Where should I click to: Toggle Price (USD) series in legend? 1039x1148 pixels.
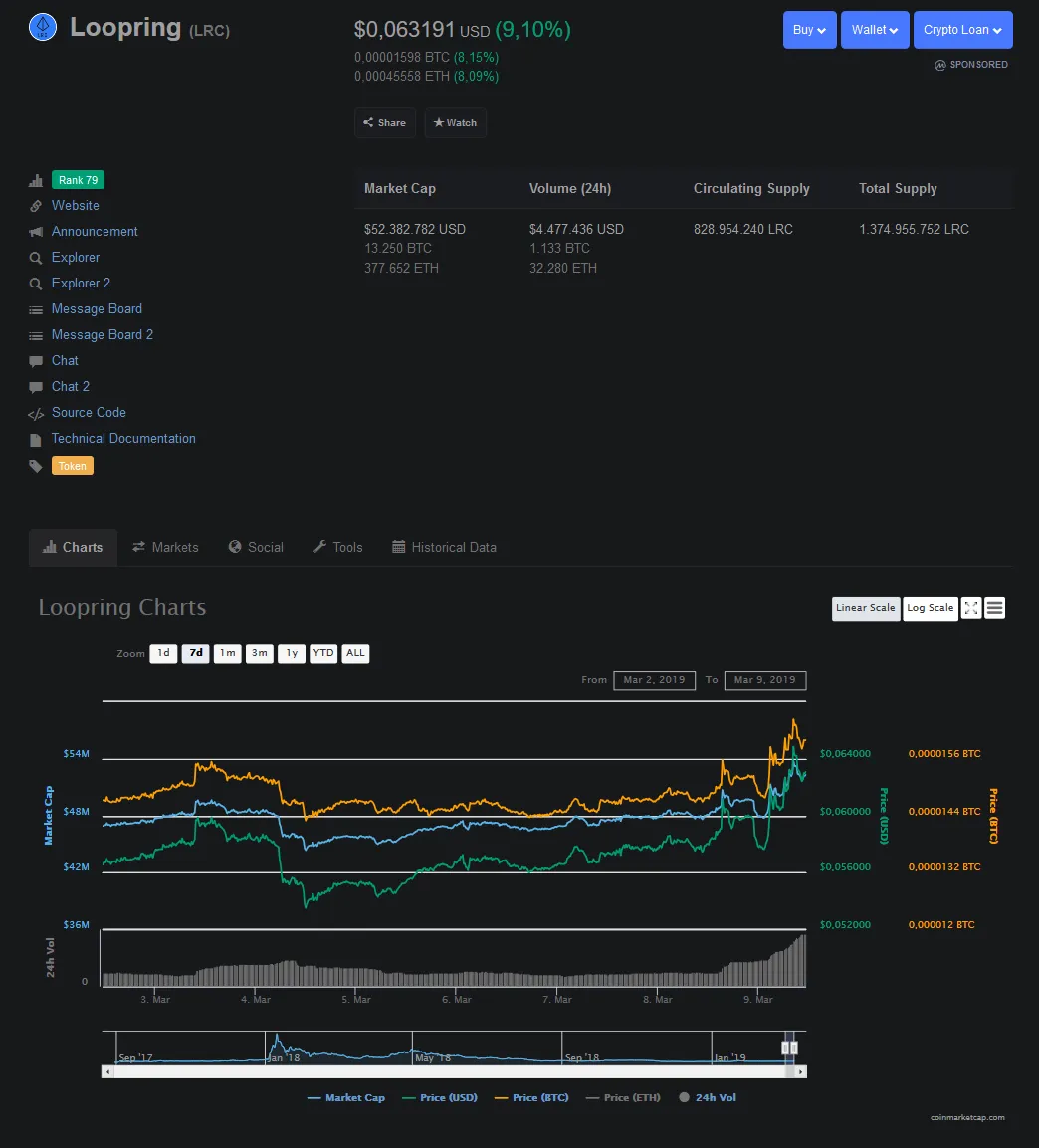click(439, 1097)
